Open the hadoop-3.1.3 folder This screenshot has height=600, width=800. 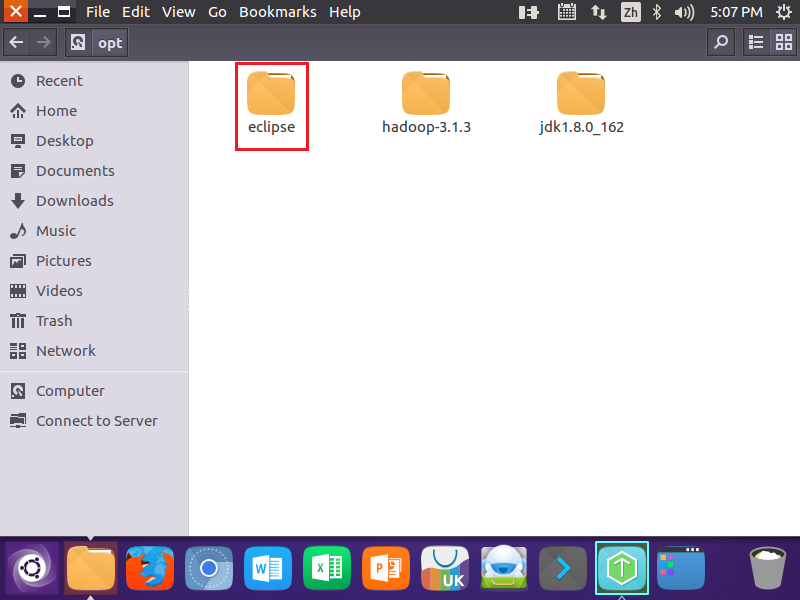click(x=426, y=104)
